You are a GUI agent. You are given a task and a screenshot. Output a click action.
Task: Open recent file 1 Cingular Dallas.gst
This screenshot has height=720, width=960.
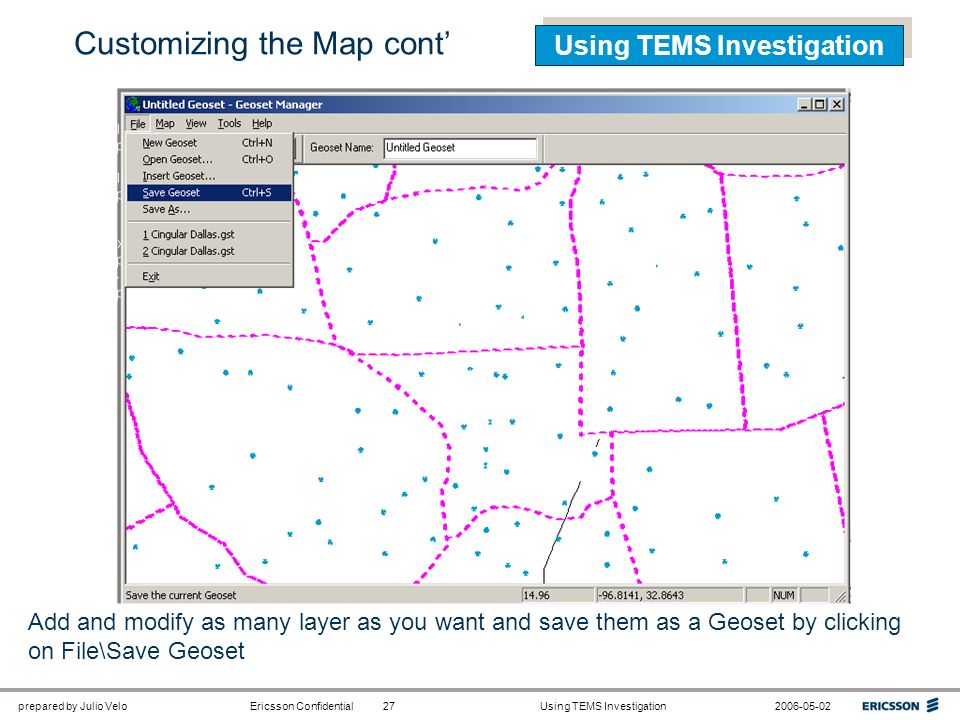click(209, 234)
